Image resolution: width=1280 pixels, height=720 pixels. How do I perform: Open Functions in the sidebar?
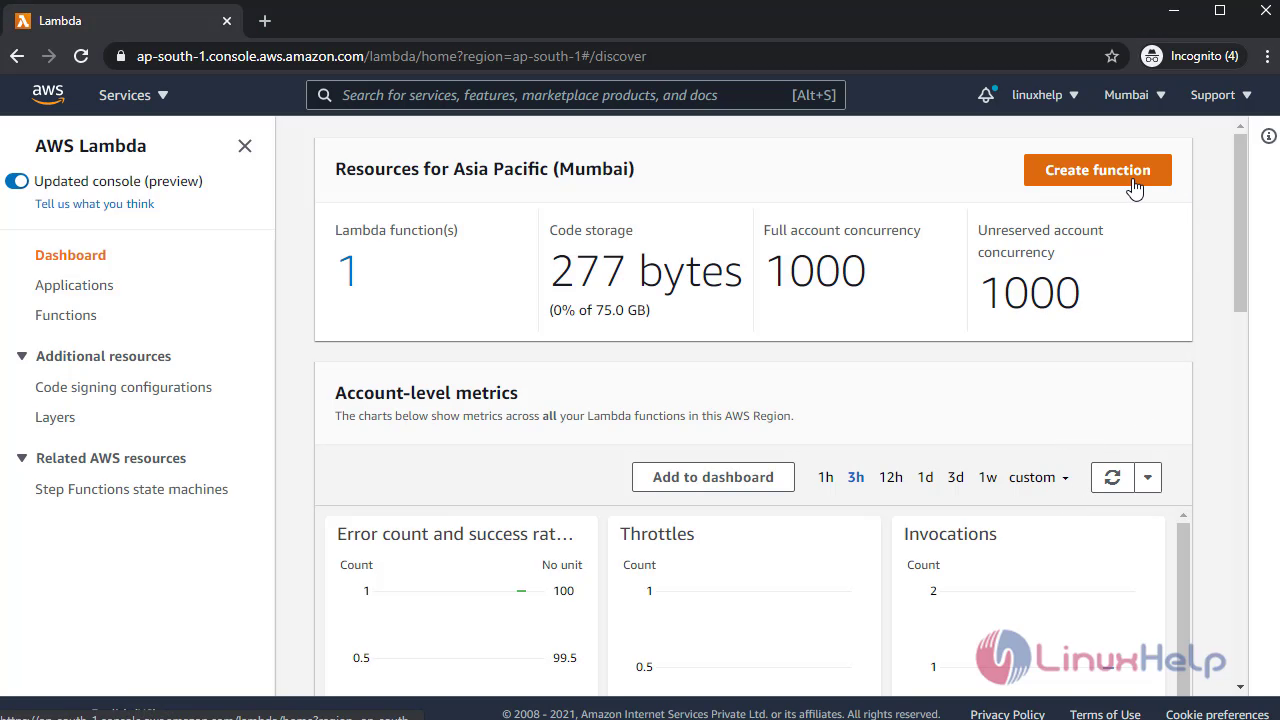[66, 315]
